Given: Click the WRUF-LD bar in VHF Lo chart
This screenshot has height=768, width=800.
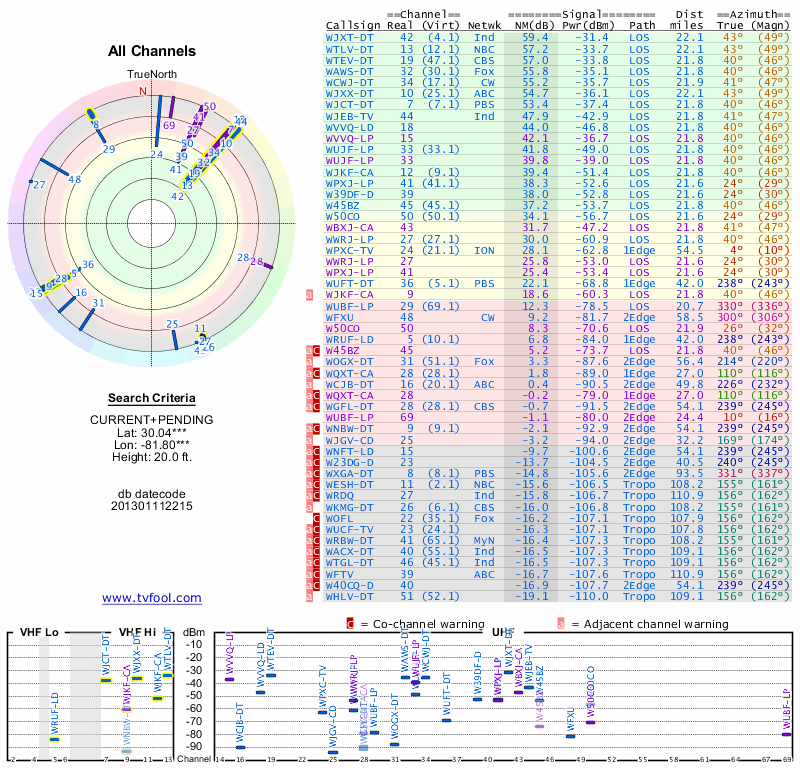Looking at the screenshot, I should click(x=54, y=739).
